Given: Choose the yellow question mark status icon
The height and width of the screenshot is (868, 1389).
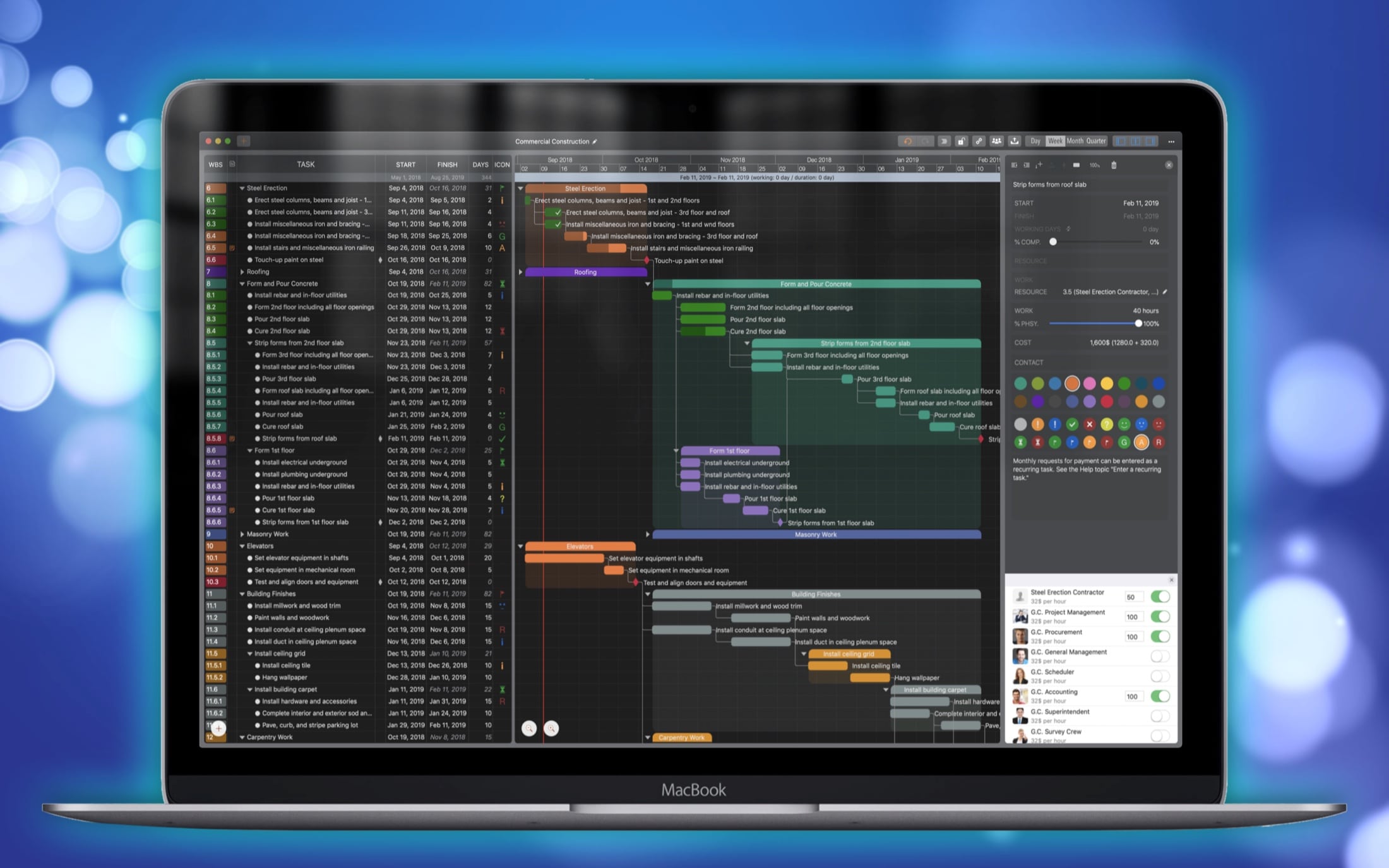Looking at the screenshot, I should pos(1107,424).
